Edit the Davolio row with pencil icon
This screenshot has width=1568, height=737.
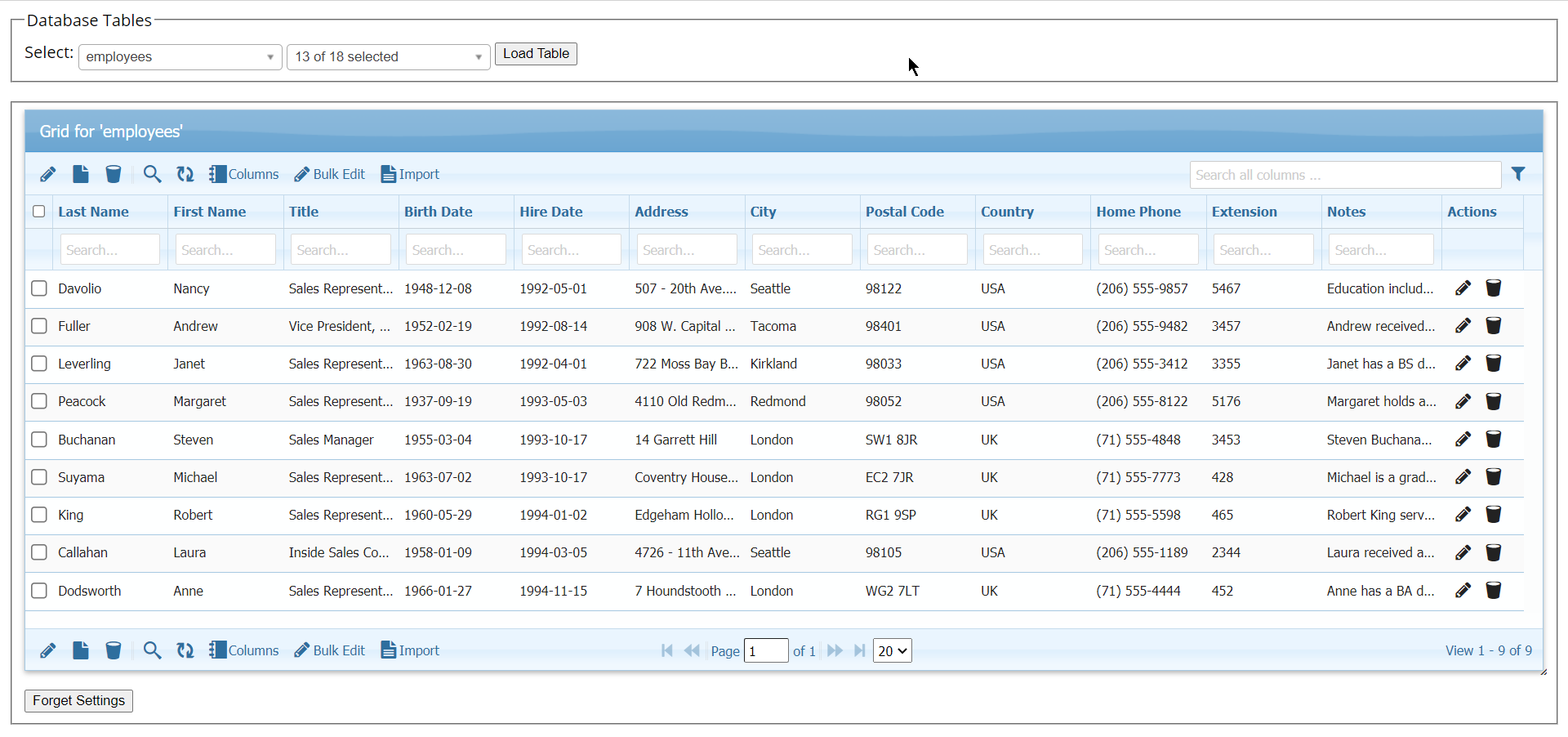(1463, 288)
